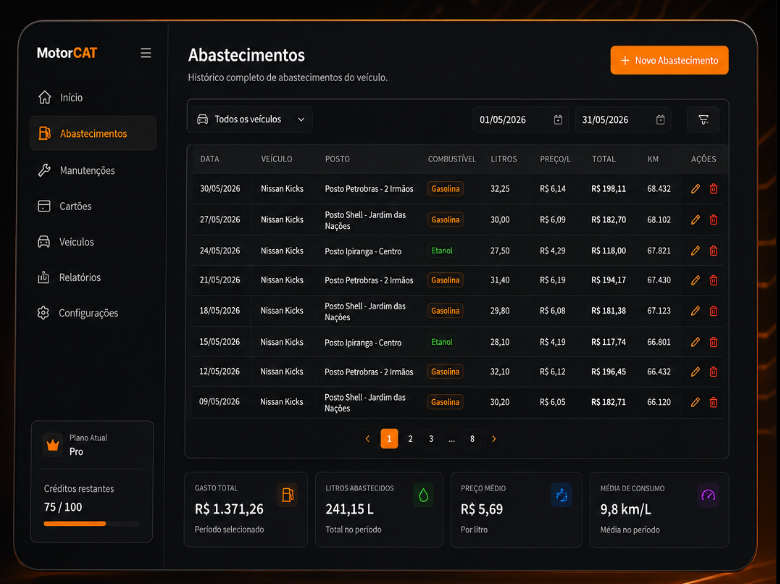Click the filter icon next to date fields
This screenshot has height=584, width=780.
coord(703,120)
